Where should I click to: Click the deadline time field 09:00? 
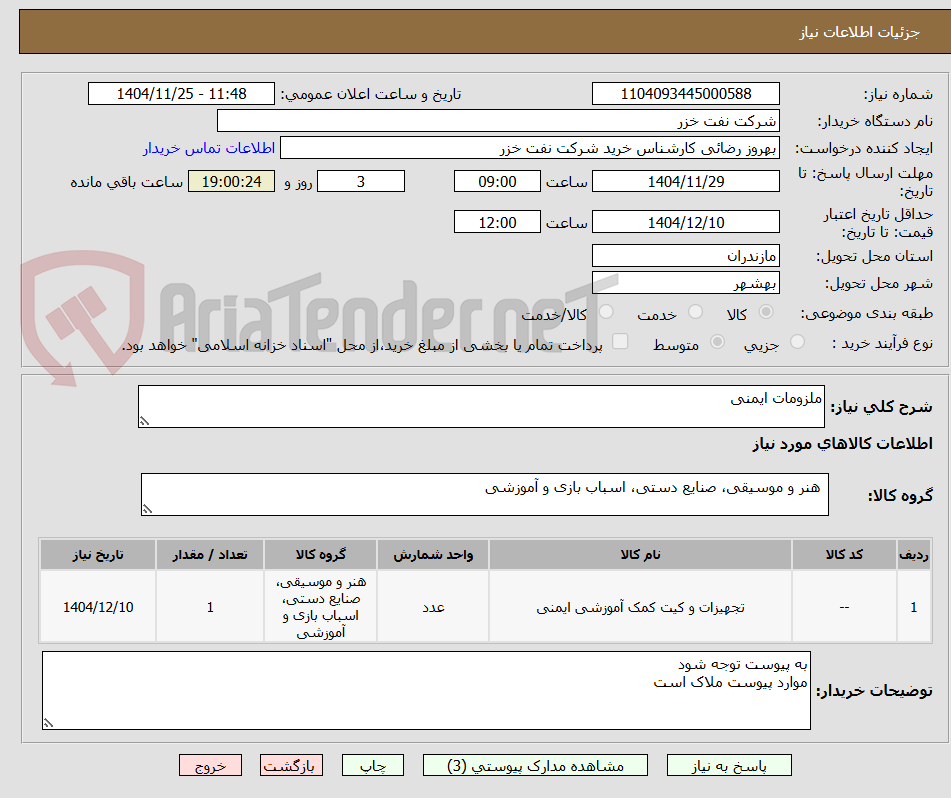pos(497,181)
